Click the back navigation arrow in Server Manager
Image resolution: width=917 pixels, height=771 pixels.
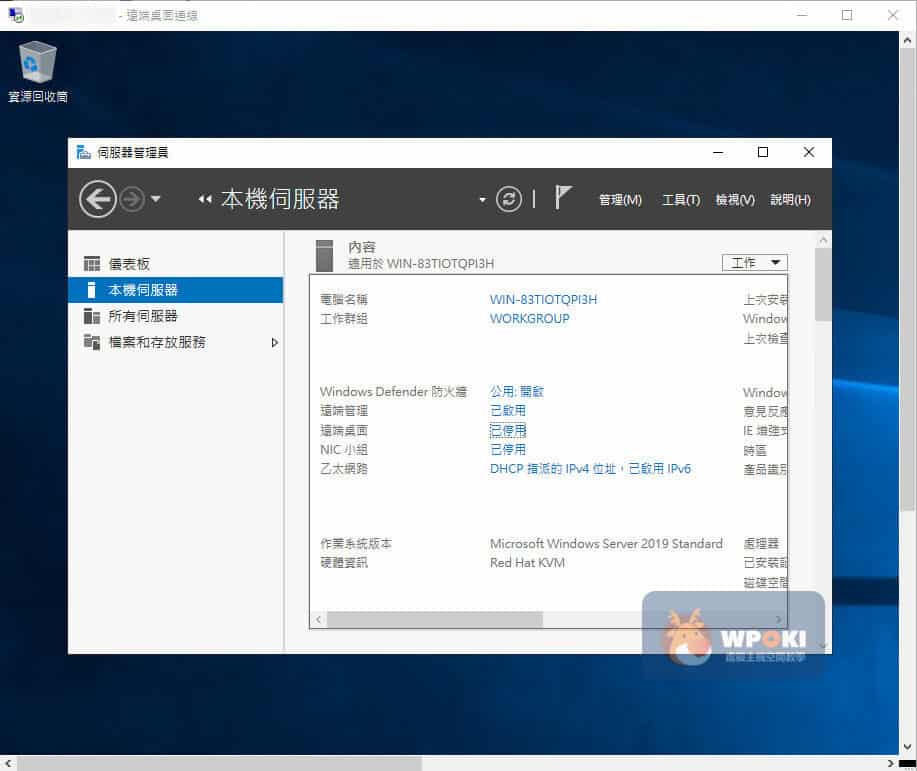[x=97, y=199]
